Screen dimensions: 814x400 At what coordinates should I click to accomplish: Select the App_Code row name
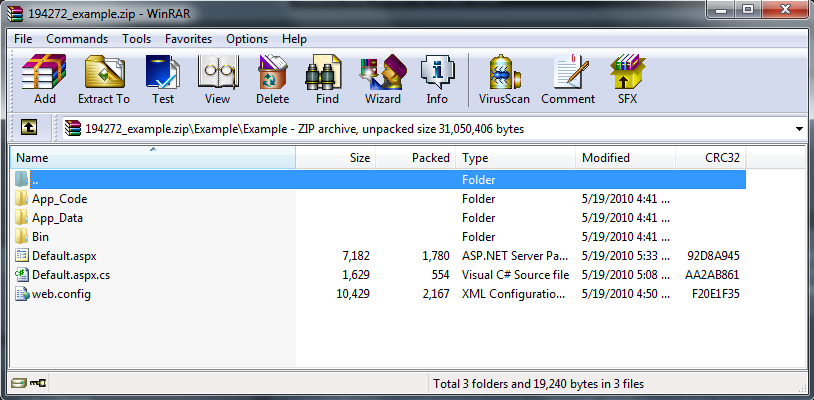click(59, 199)
